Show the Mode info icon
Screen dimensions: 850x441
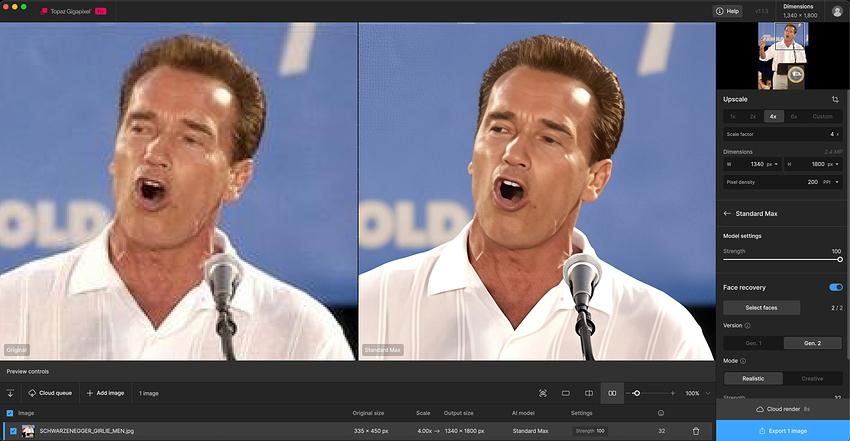click(x=743, y=361)
